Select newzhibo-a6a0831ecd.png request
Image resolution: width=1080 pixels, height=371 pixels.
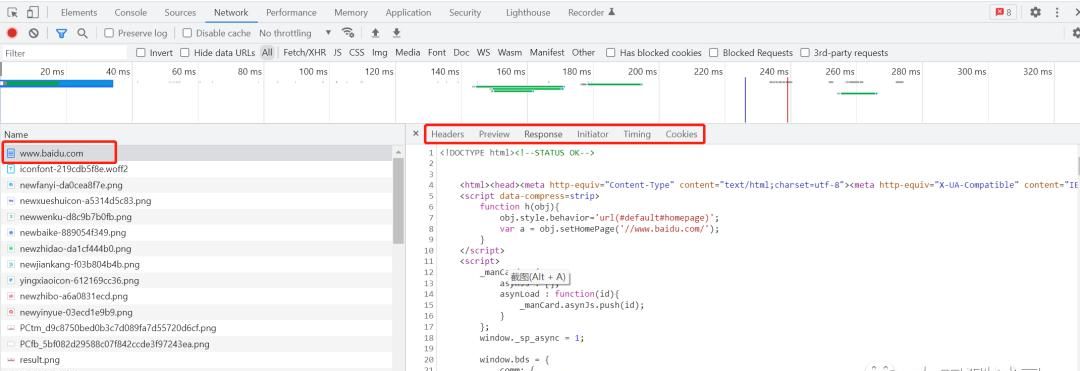tap(196, 296)
